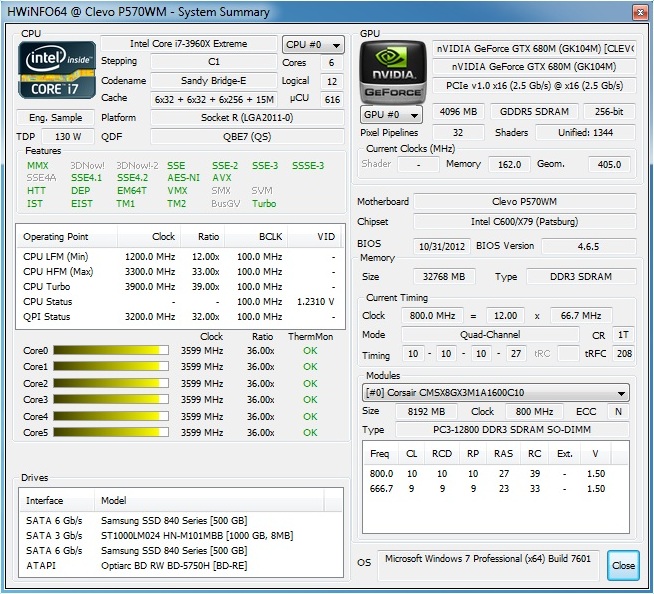The image size is (654, 594).
Task: Click the Core5 usage bar
Action: 111,433
